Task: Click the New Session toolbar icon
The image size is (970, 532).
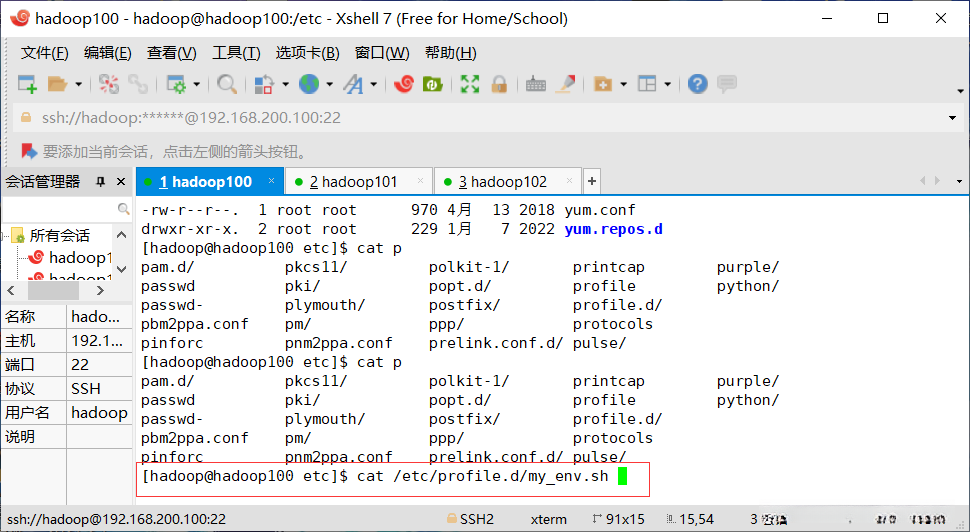Action: [x=27, y=84]
